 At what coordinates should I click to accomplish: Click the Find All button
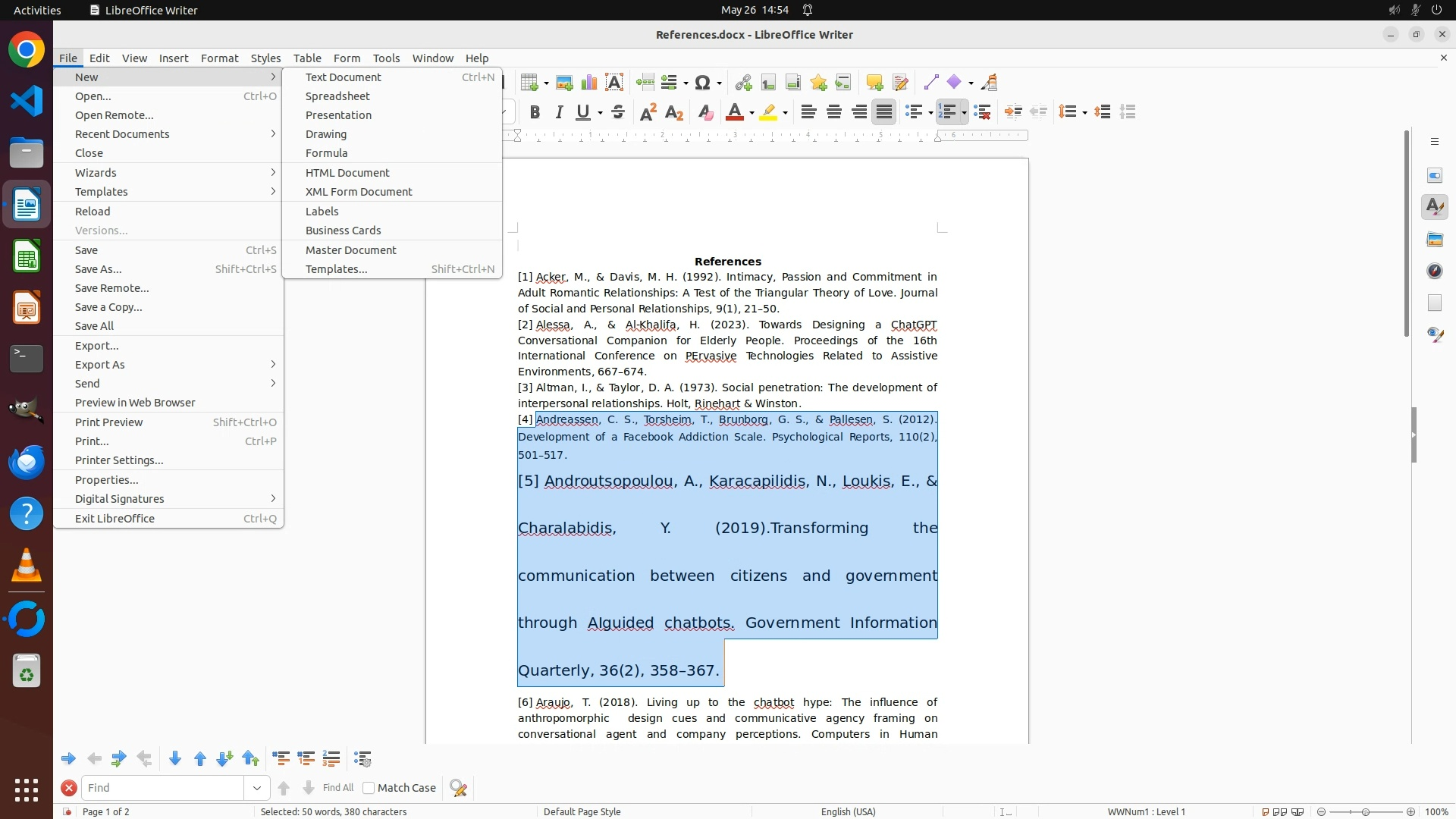tap(338, 788)
